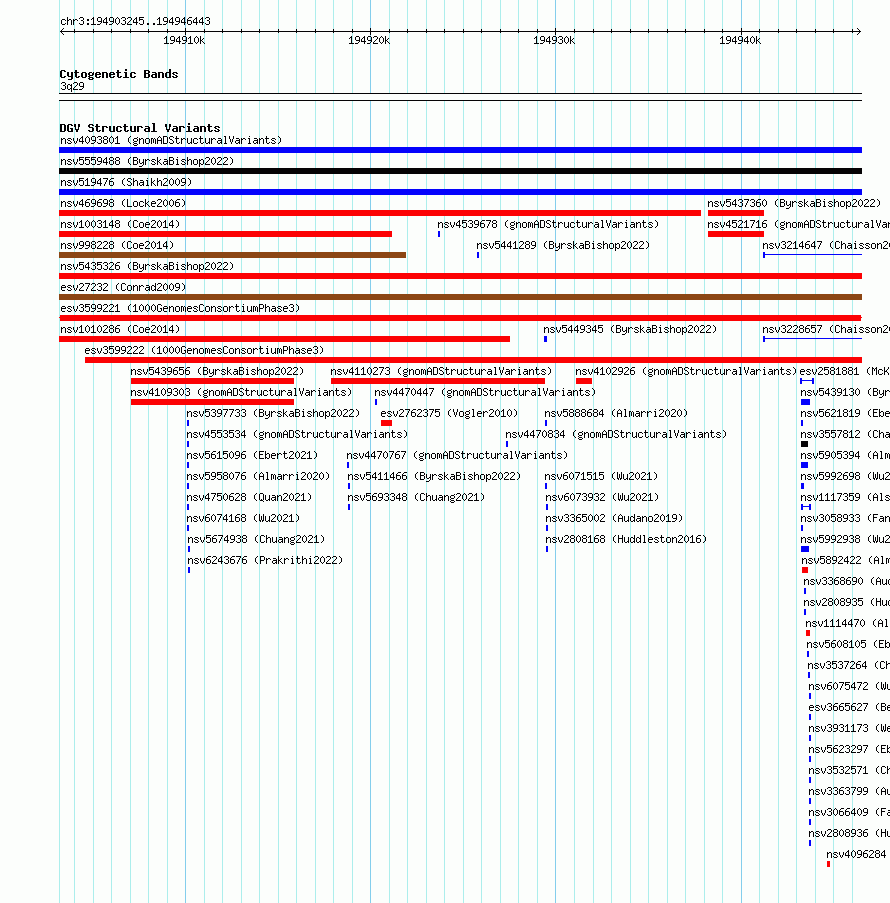Open the nsv3058933 variant label

click(845, 519)
